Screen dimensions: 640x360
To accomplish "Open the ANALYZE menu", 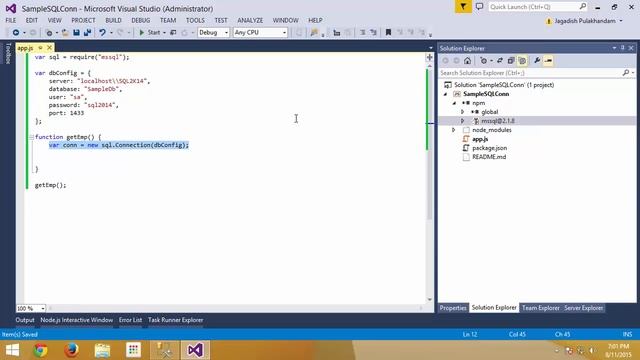I will (250, 20).
